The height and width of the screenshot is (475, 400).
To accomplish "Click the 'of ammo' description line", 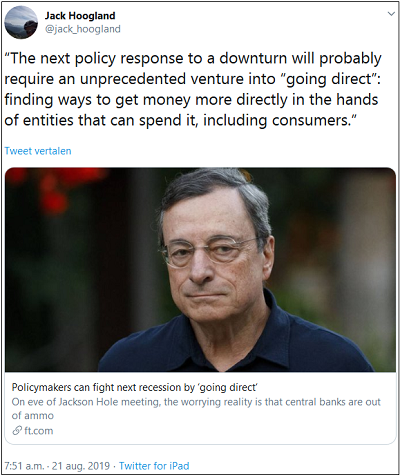I will click(x=33, y=416).
